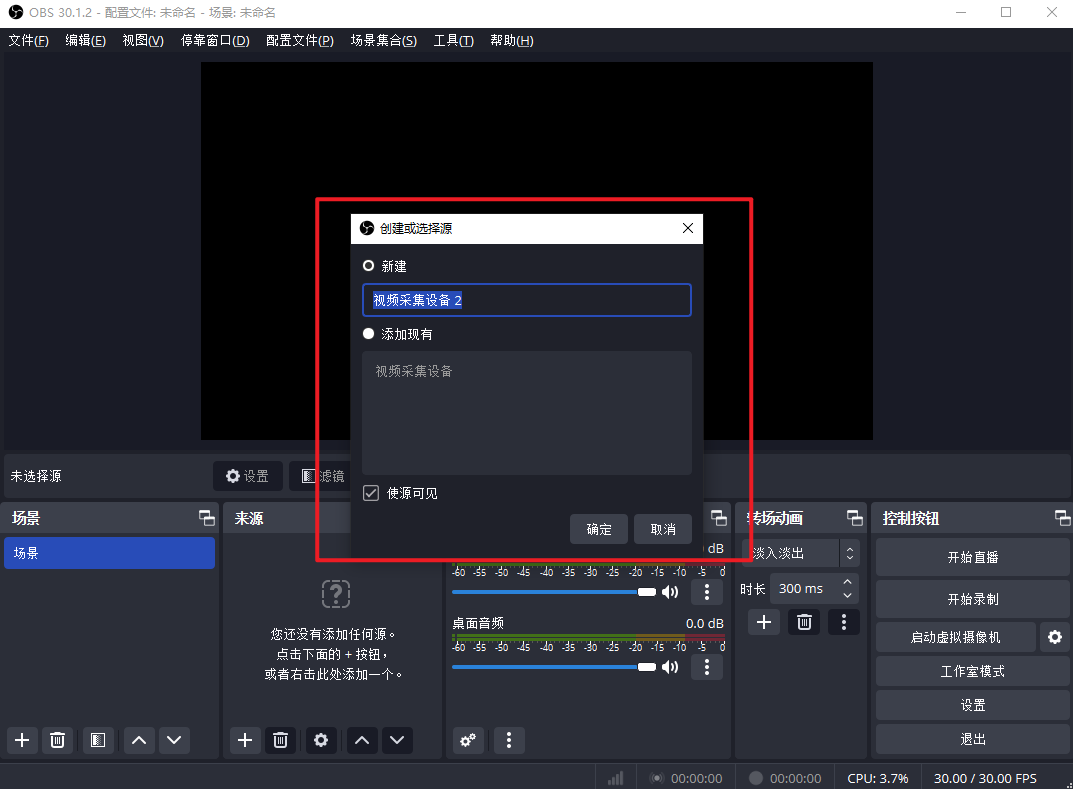Open the 停靠窗口(D) menu

click(x=215, y=40)
